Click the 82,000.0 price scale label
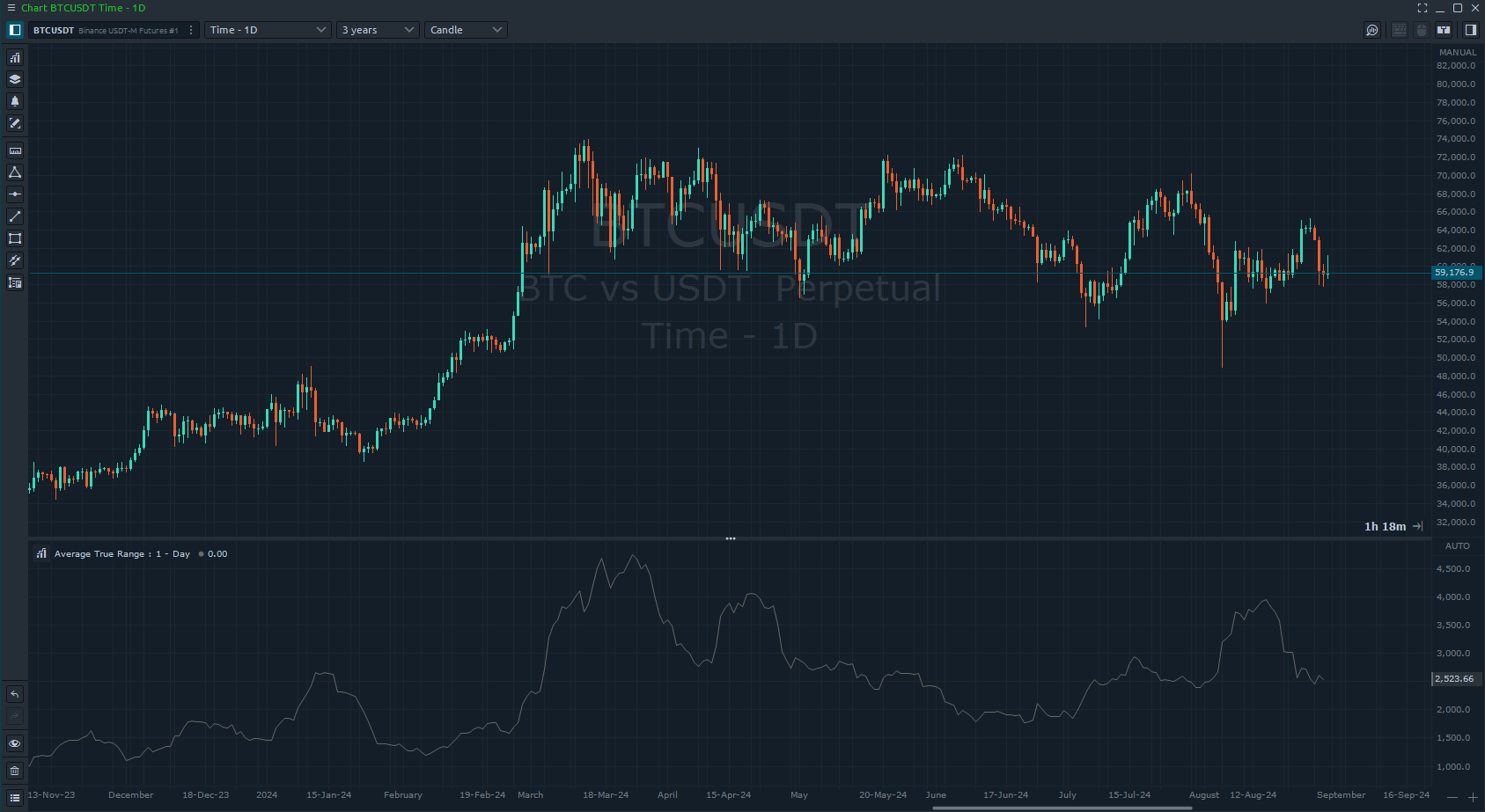Image resolution: width=1485 pixels, height=812 pixels. point(1456,66)
